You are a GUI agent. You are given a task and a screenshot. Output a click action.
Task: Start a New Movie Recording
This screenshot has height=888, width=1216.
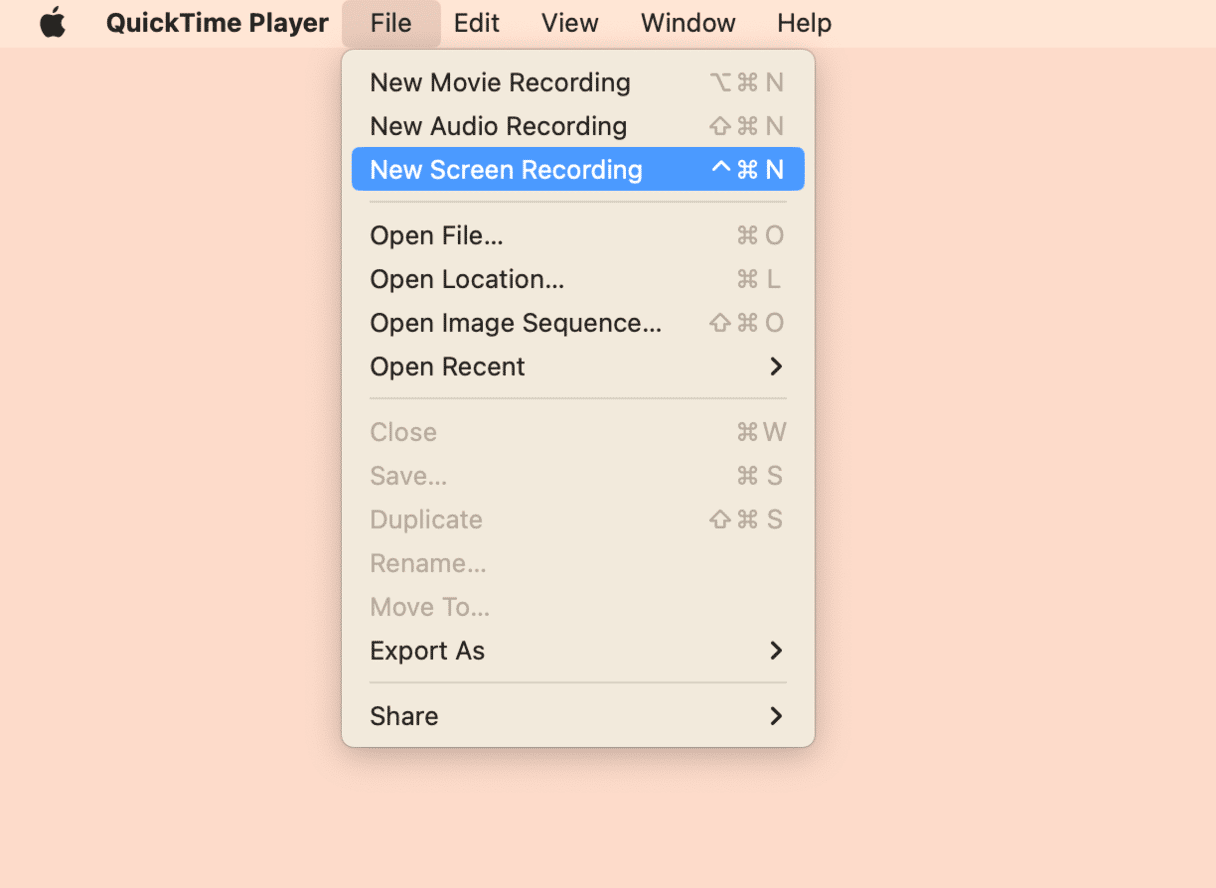pos(500,83)
